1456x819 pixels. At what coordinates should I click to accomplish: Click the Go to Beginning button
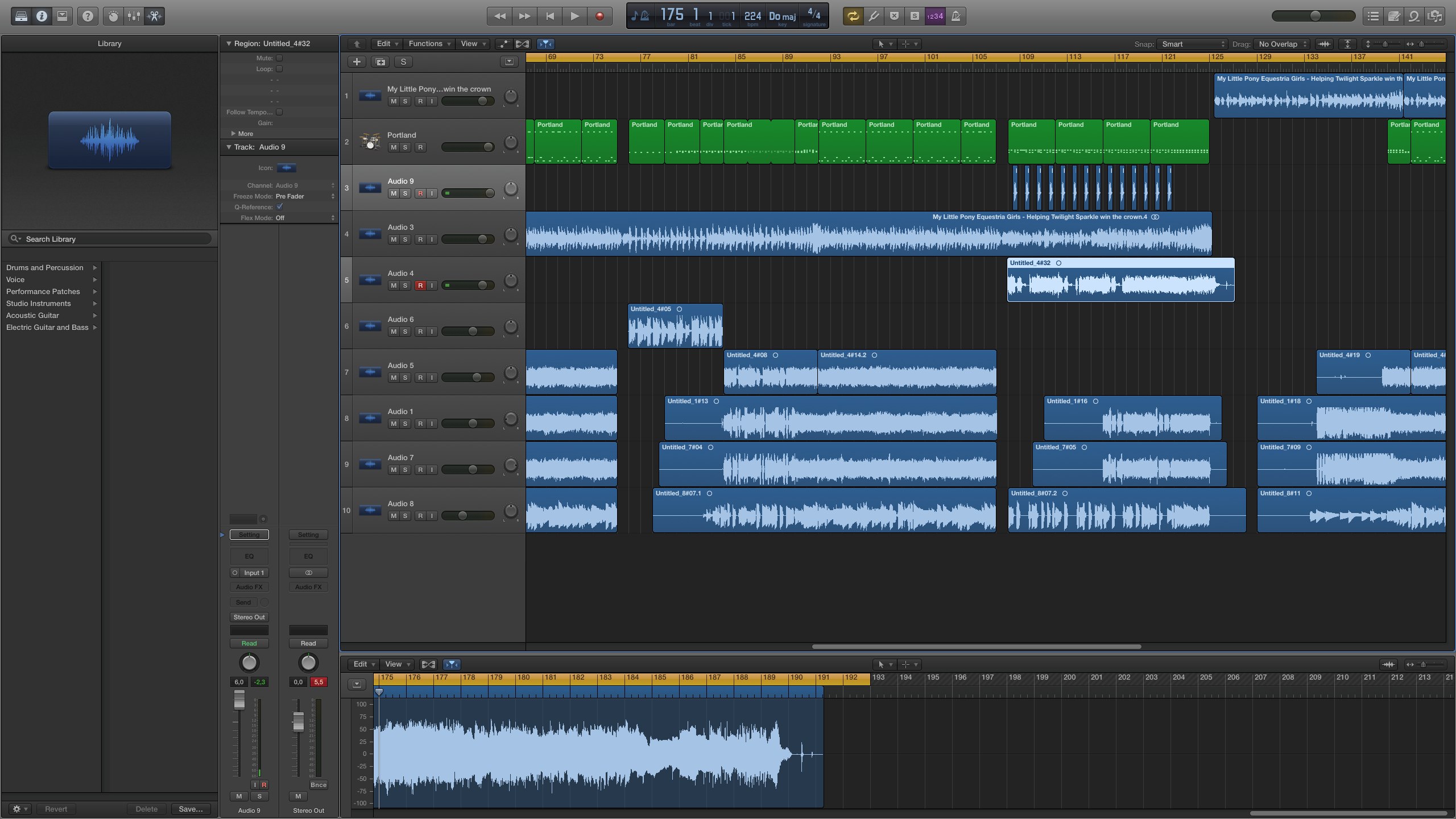click(x=549, y=16)
